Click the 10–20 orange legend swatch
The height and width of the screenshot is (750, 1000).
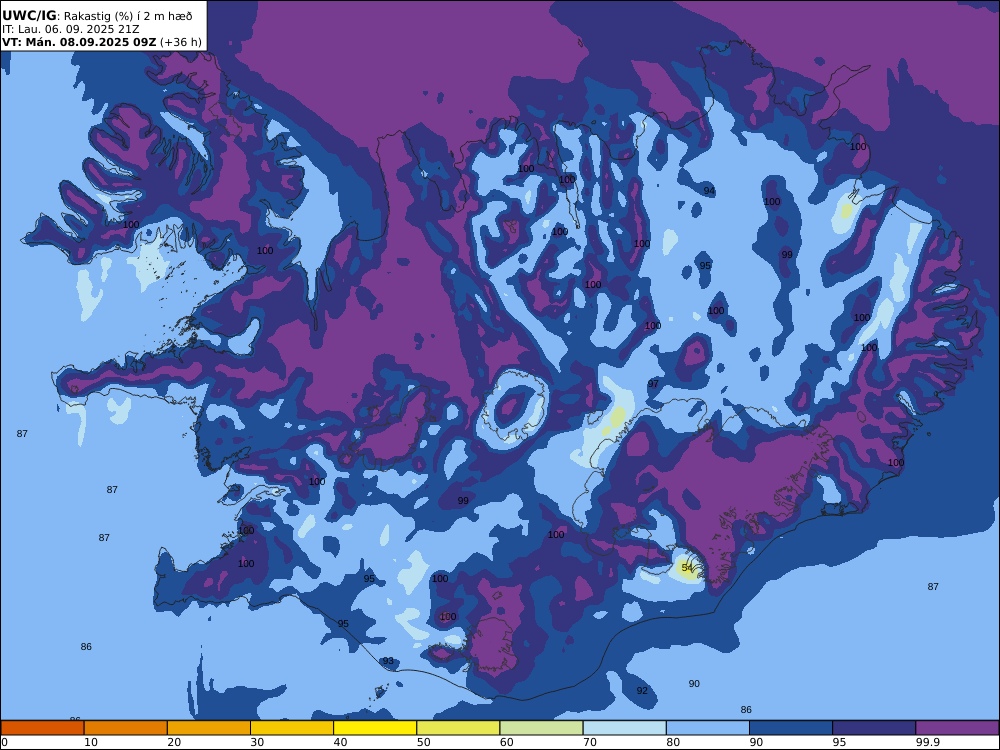coord(126,728)
